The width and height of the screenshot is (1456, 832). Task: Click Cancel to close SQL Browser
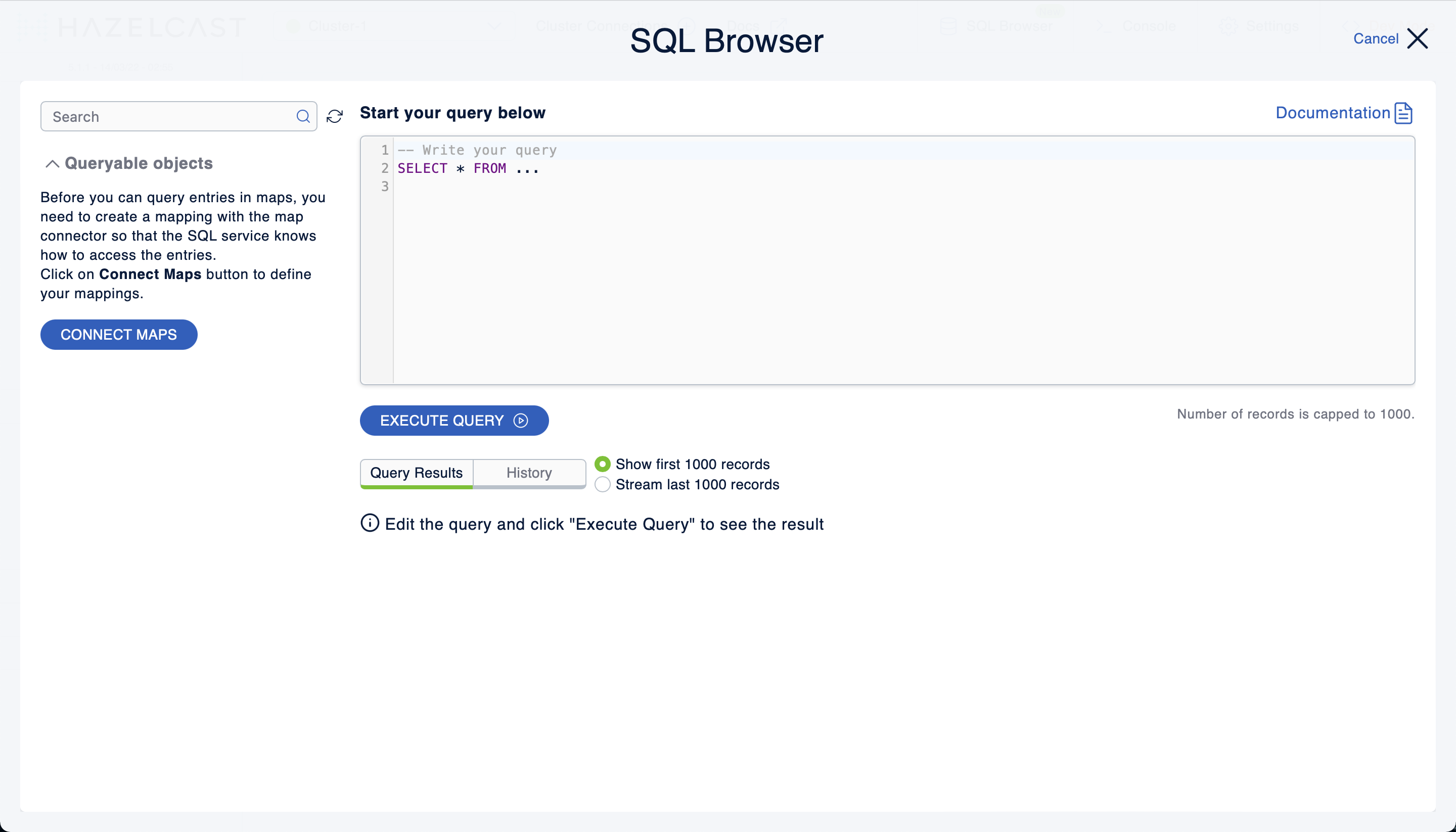[1390, 38]
